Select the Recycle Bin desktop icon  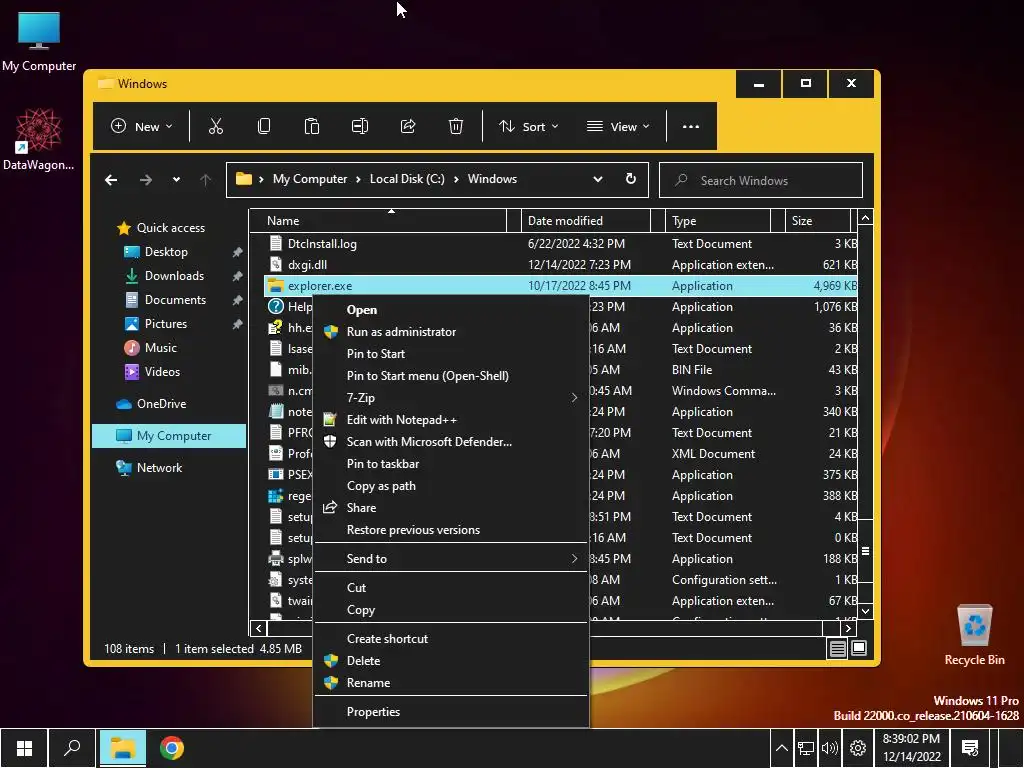click(974, 635)
